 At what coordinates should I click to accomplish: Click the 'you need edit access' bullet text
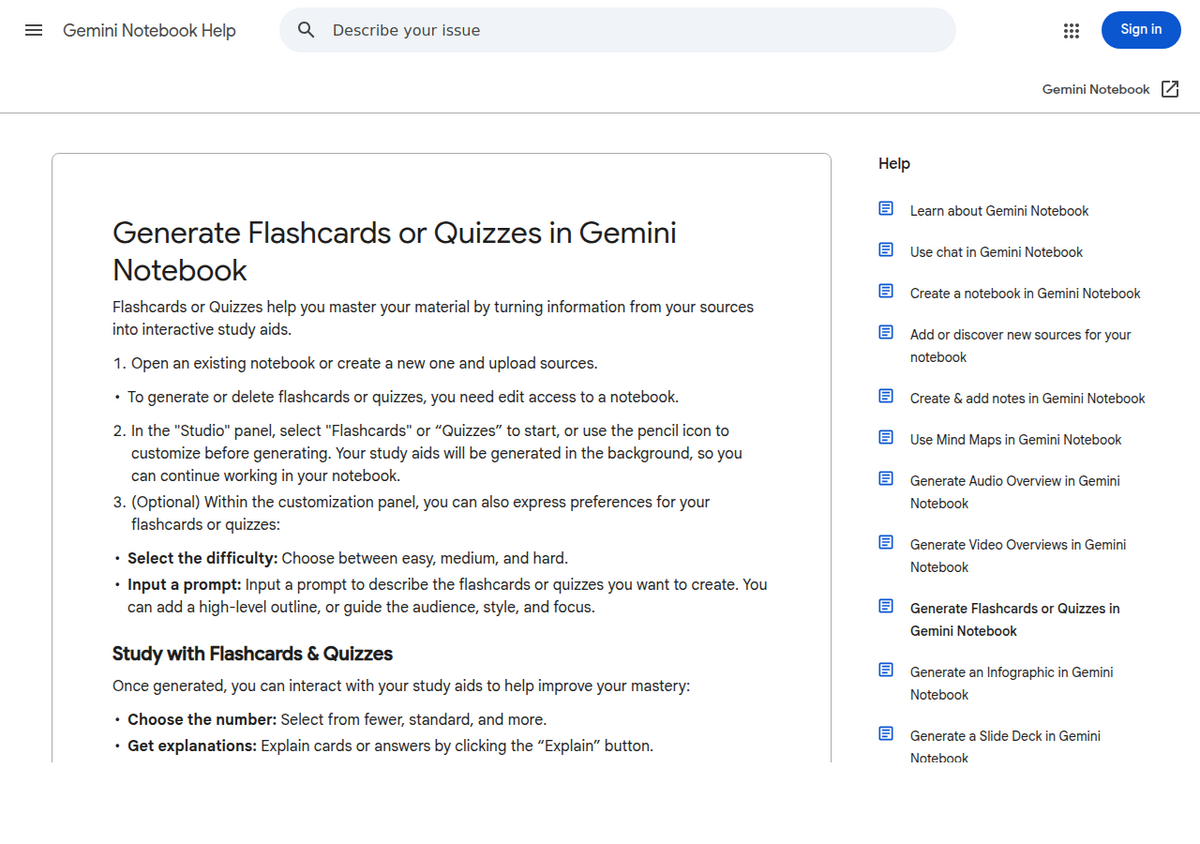click(403, 397)
